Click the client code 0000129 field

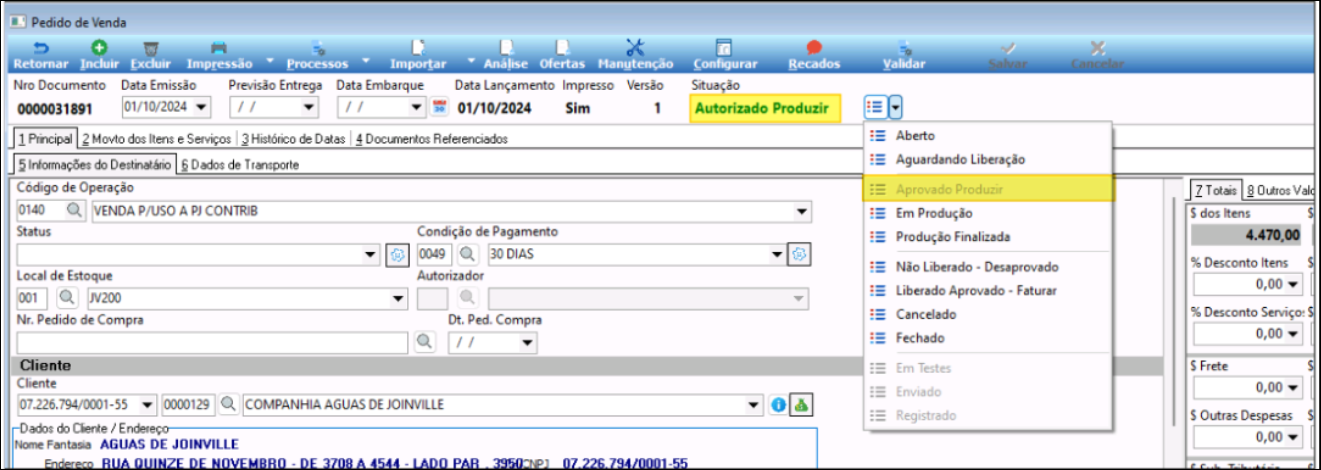click(188, 405)
